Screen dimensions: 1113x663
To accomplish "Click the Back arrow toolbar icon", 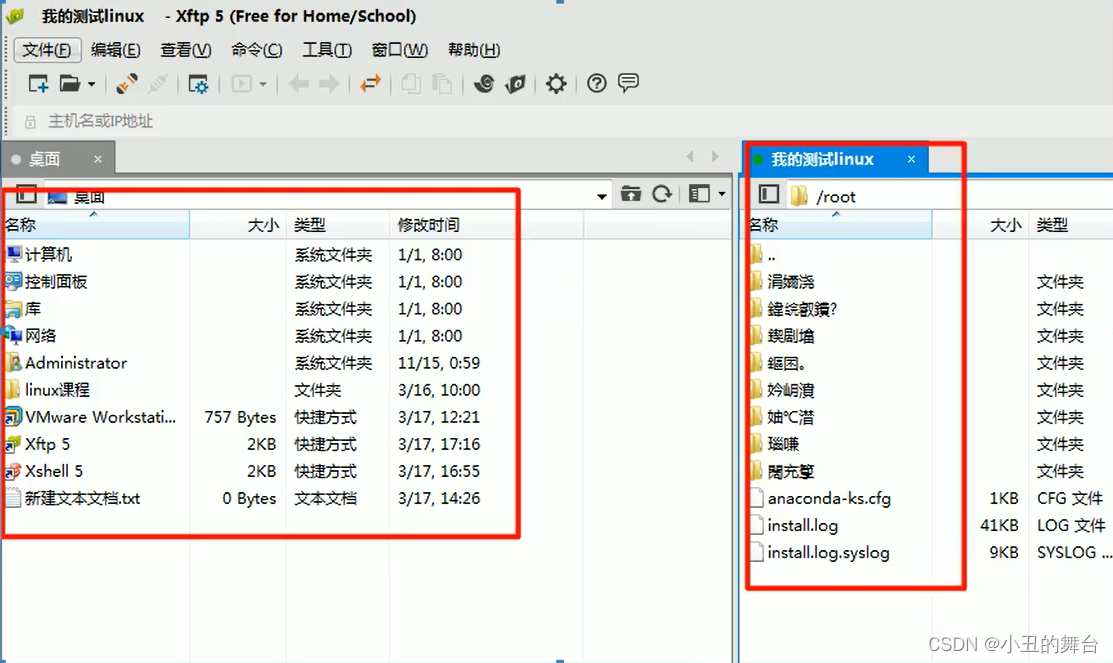I will click(298, 84).
